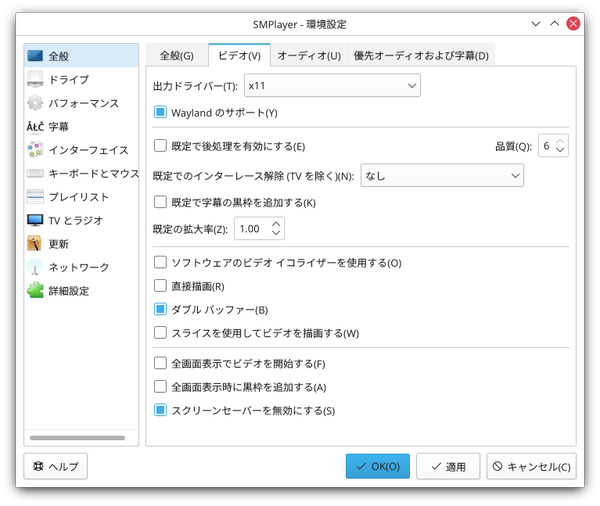Click the 適用 apply button

click(x=448, y=466)
